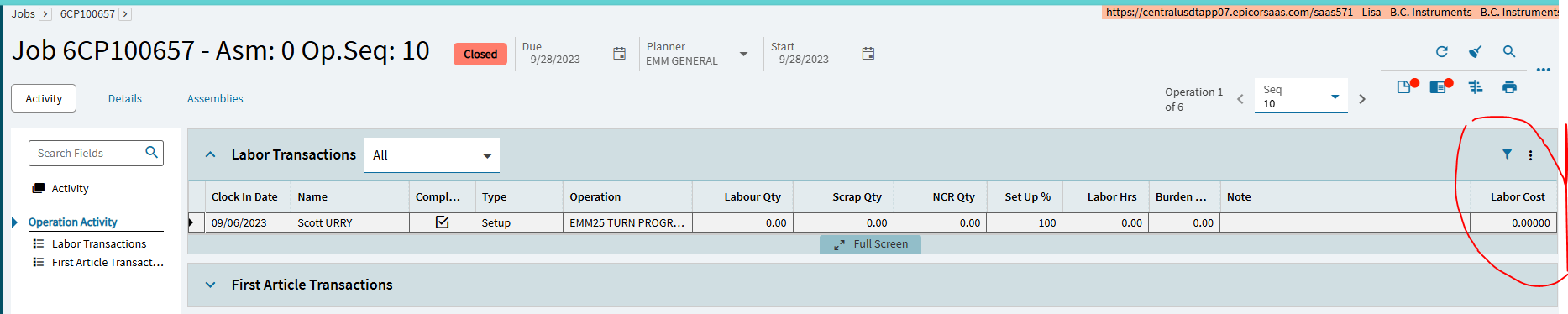The width and height of the screenshot is (1568, 314).
Task: Open the All filter dropdown in Labor Transactions
Action: pyautogui.click(x=432, y=155)
